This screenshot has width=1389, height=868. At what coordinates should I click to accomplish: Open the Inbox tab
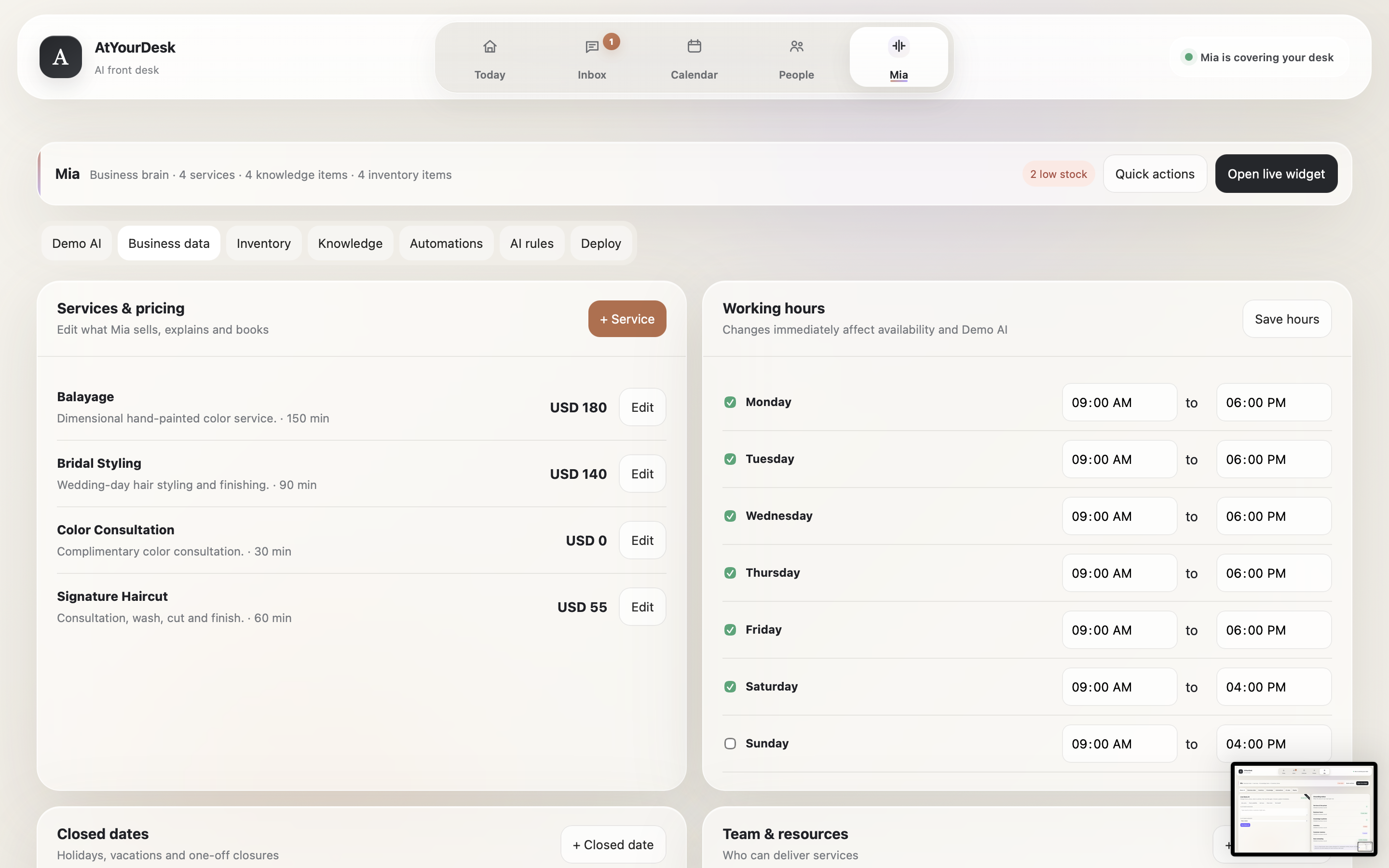point(592,57)
